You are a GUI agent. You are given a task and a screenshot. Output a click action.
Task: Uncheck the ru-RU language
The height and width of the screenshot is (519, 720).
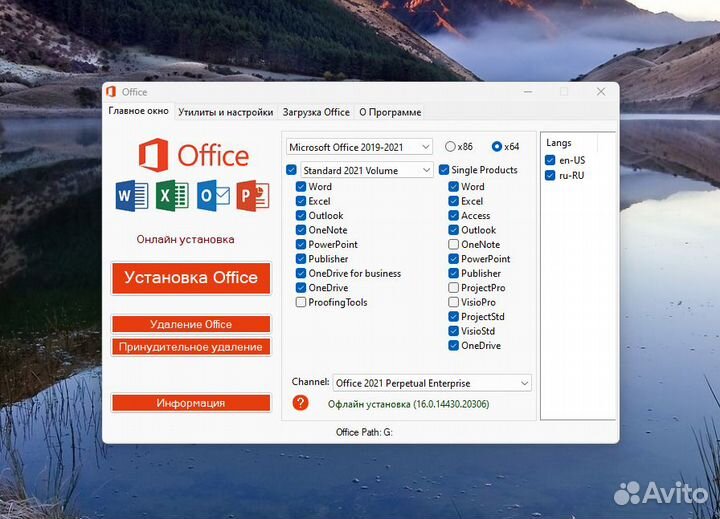pos(550,175)
